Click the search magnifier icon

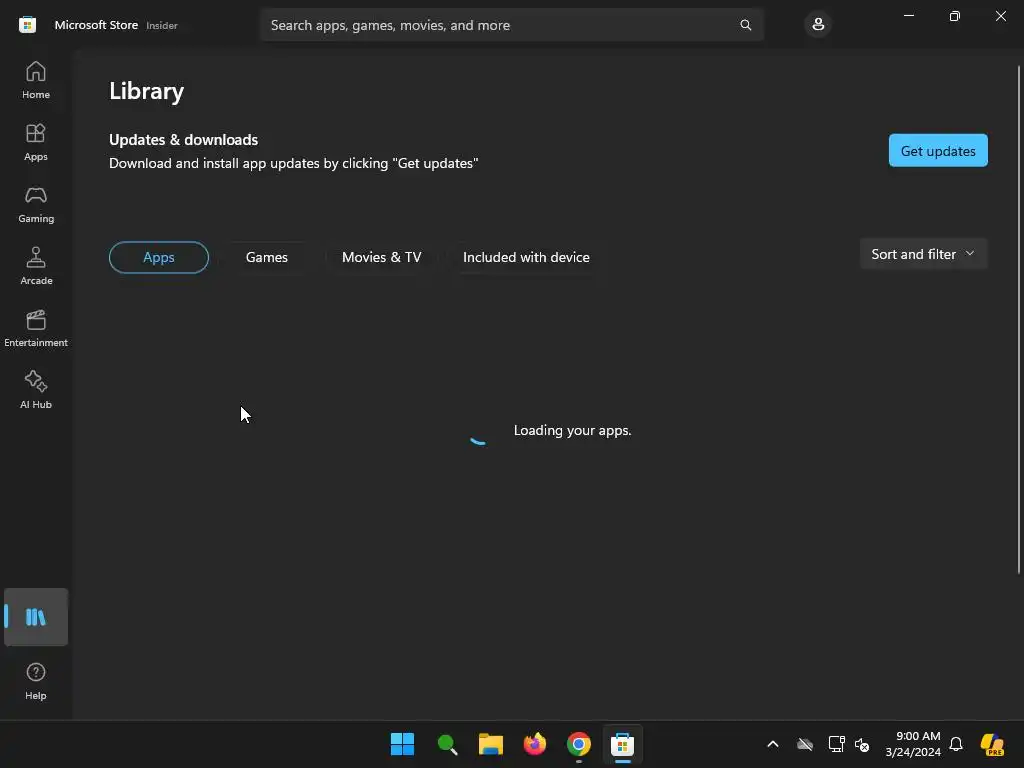click(746, 25)
